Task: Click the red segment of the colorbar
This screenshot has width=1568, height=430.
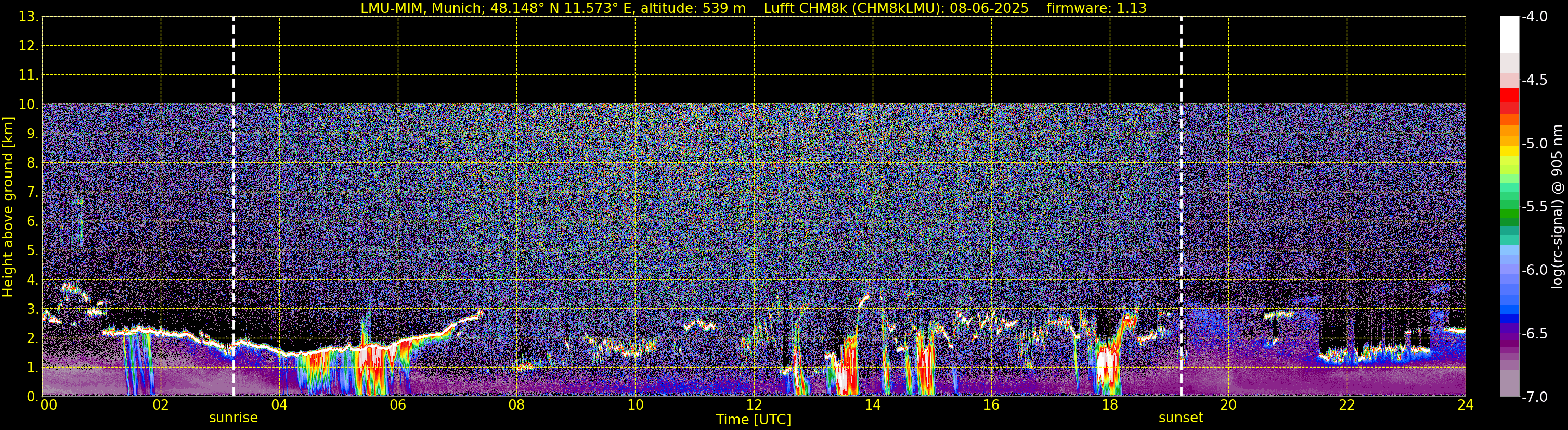Action: (x=1510, y=95)
